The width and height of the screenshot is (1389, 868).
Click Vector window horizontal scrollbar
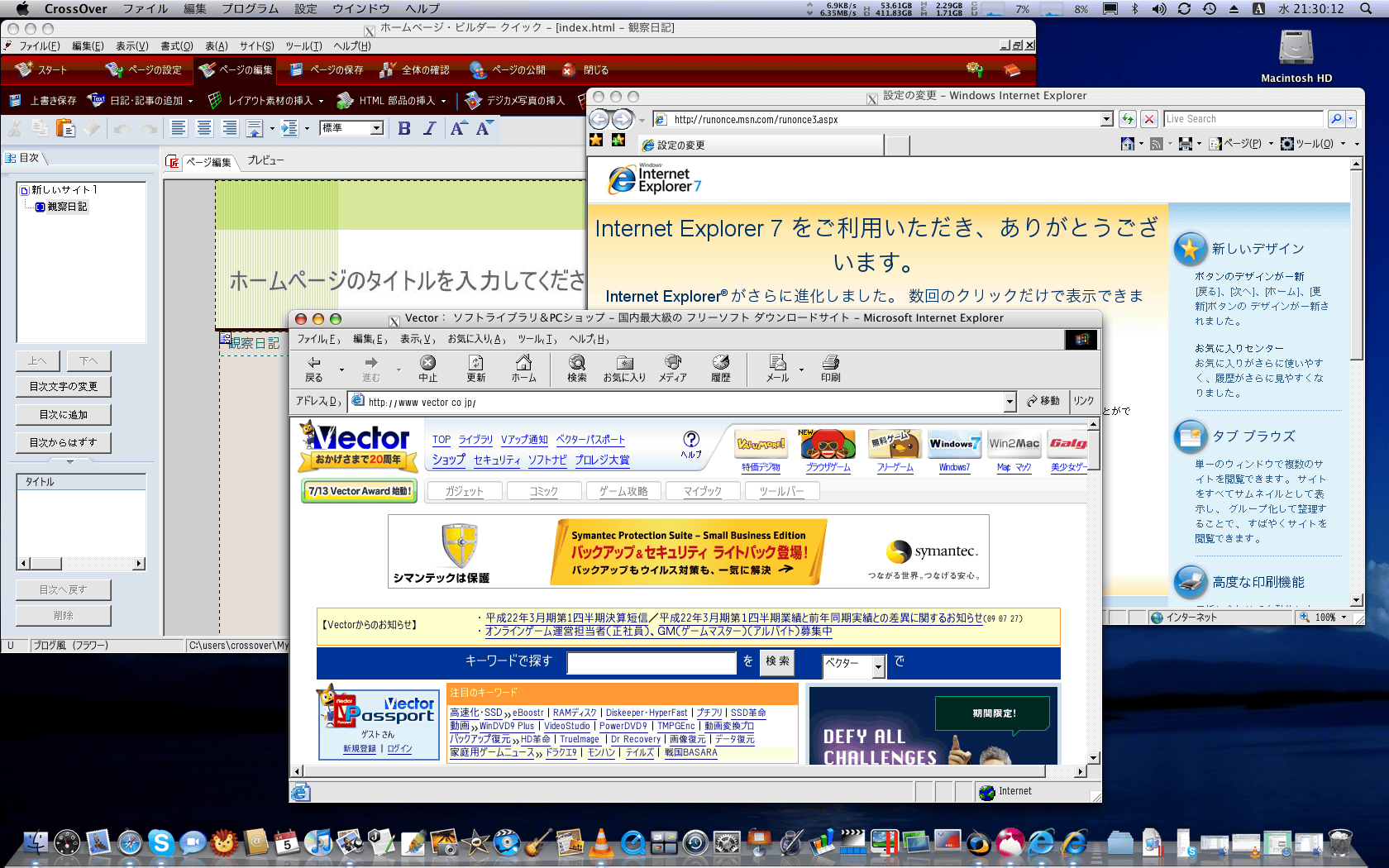[689, 771]
